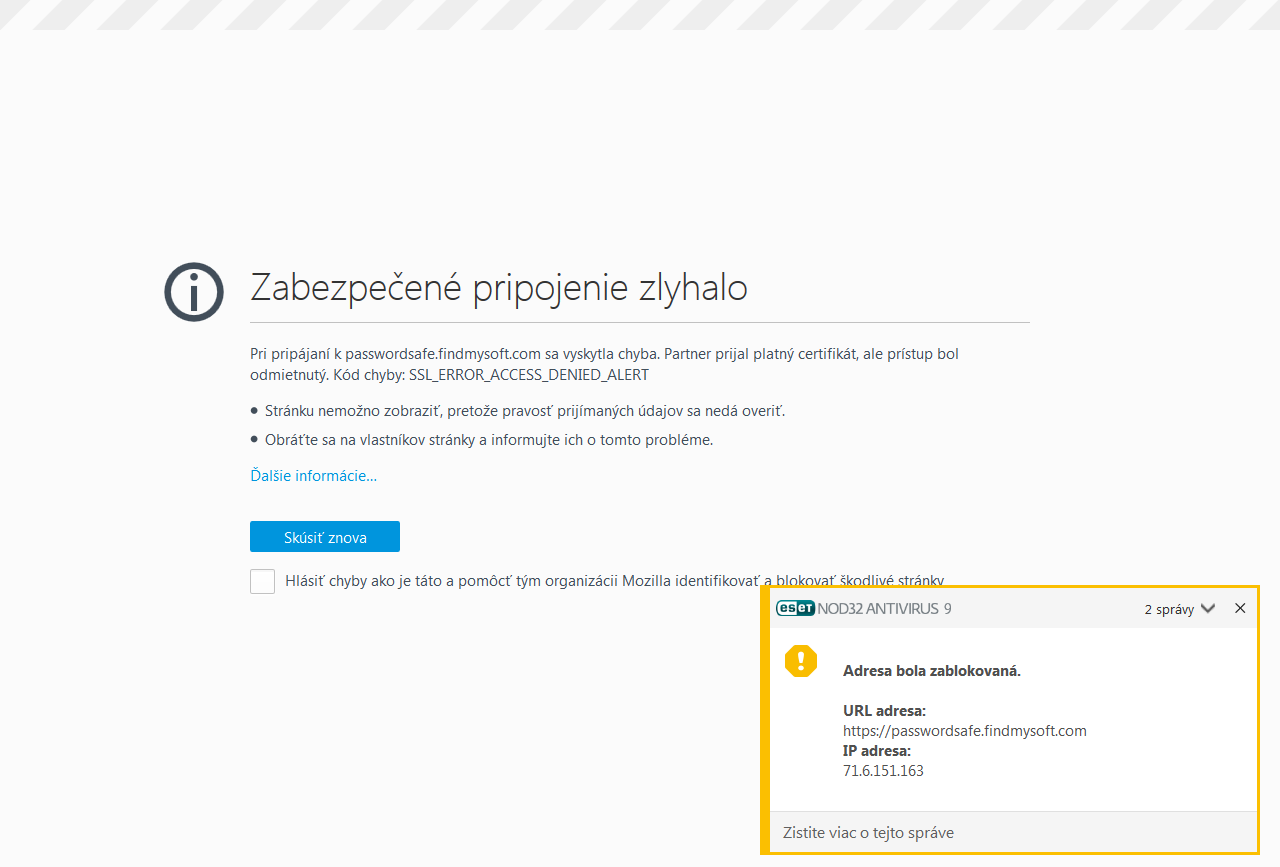Click the "IP adresa:" label
Screen dimensions: 1280x867
877,750
